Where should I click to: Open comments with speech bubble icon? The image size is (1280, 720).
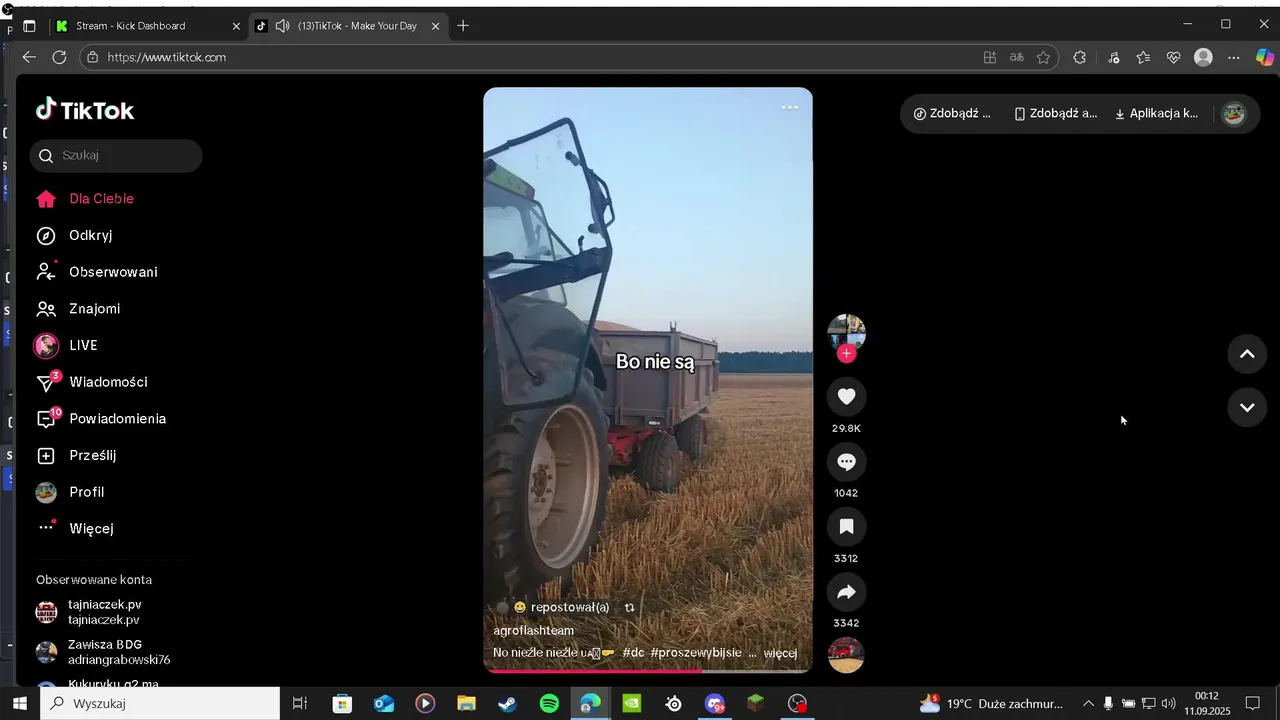(x=846, y=462)
